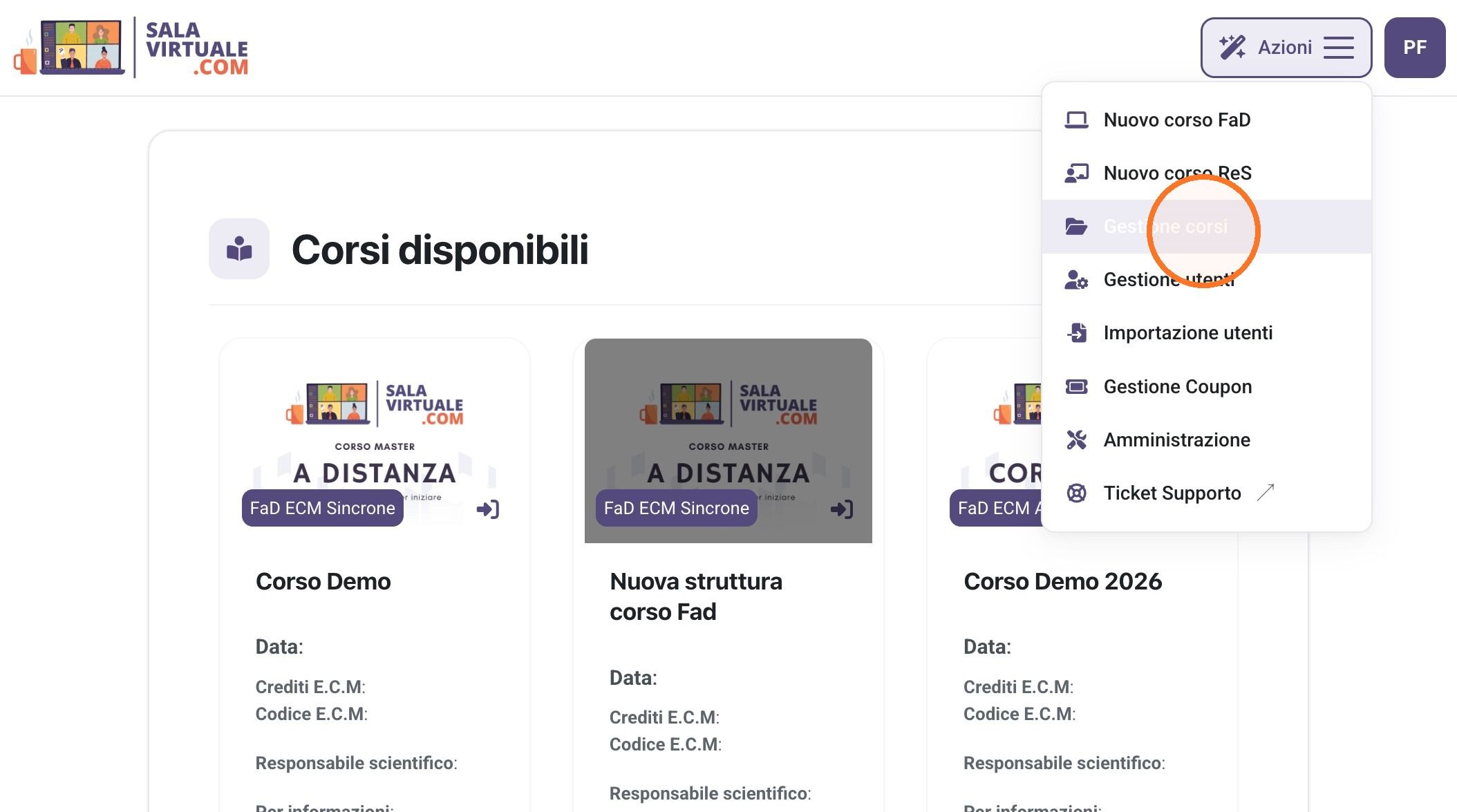Click the user-gear icon beside Gestione utenti
1457x812 pixels.
[x=1076, y=280]
